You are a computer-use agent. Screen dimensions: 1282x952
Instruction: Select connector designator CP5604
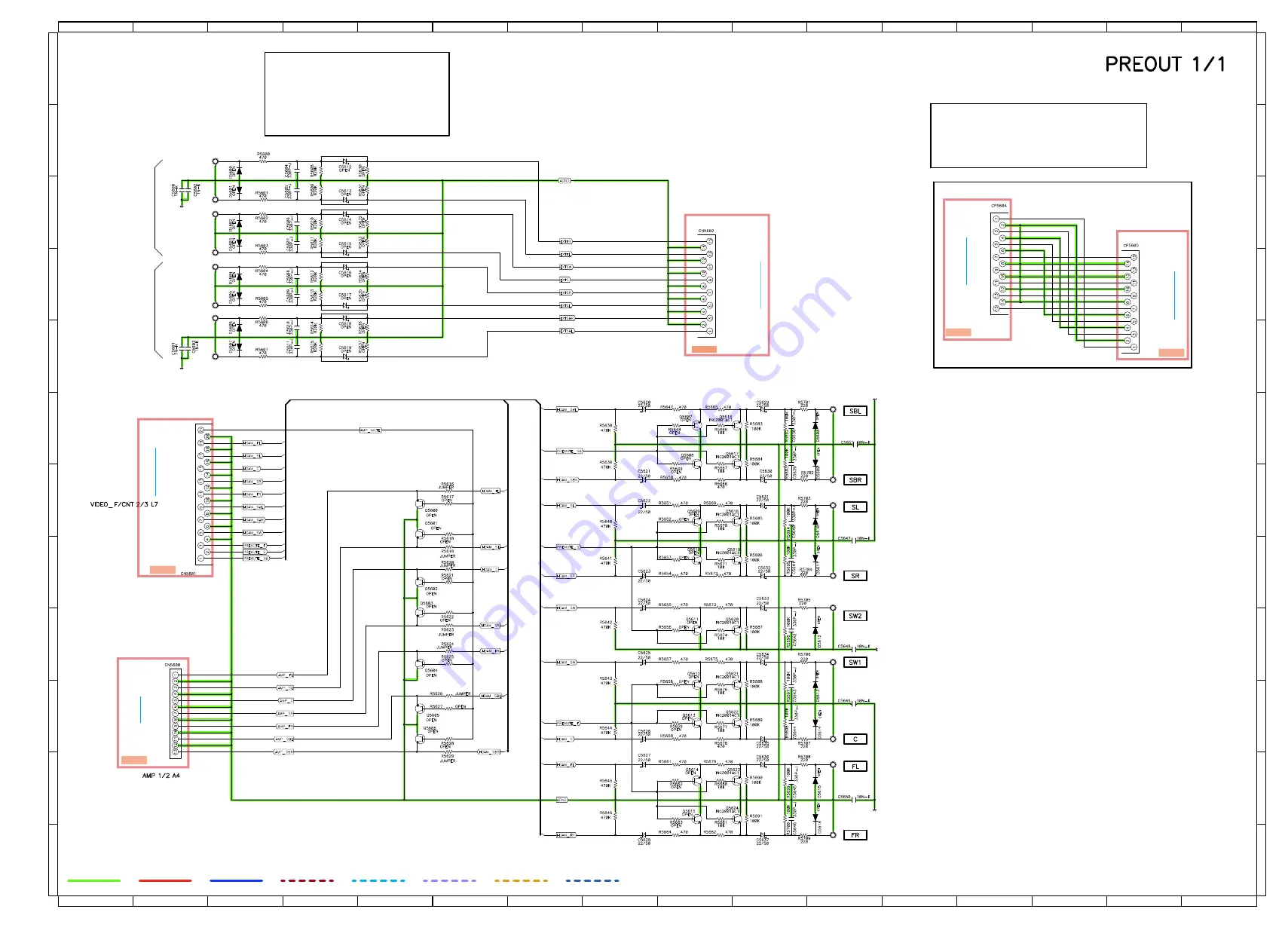click(999, 206)
